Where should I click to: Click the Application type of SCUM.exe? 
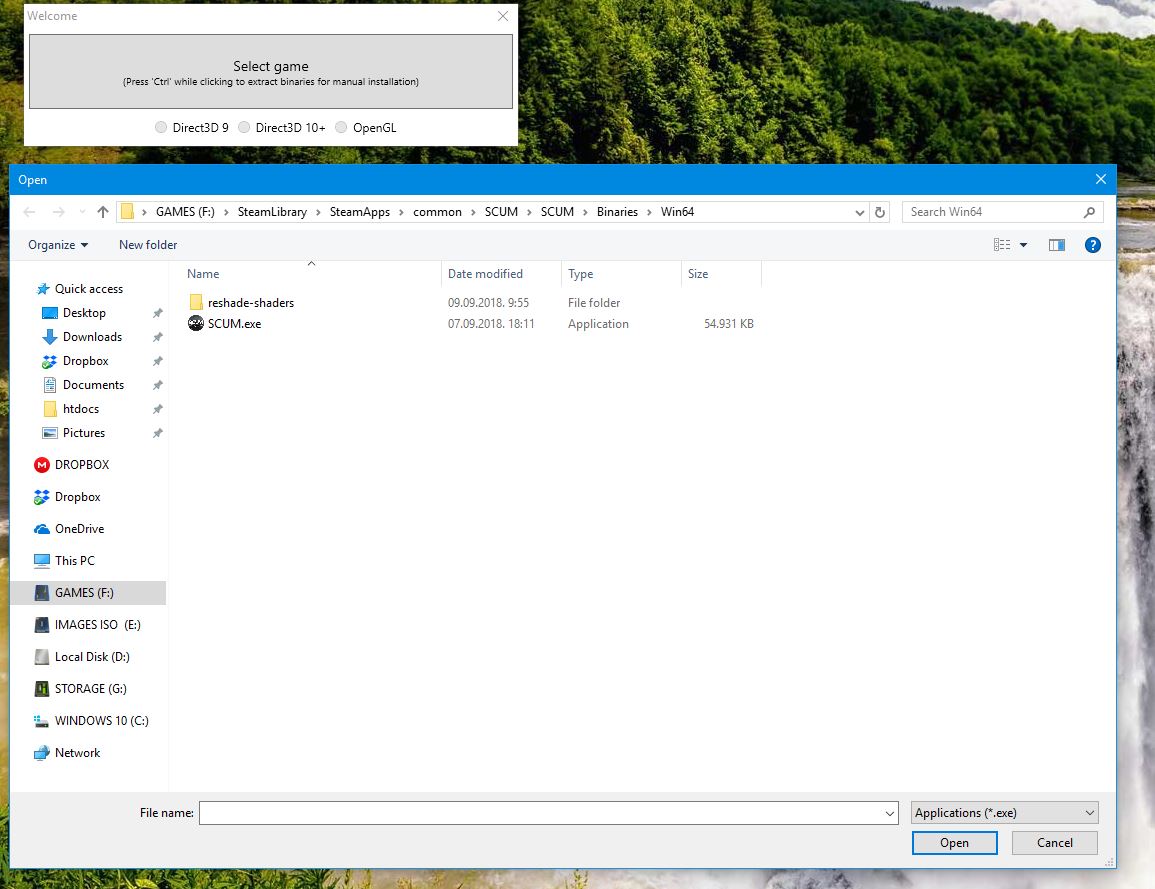598,324
